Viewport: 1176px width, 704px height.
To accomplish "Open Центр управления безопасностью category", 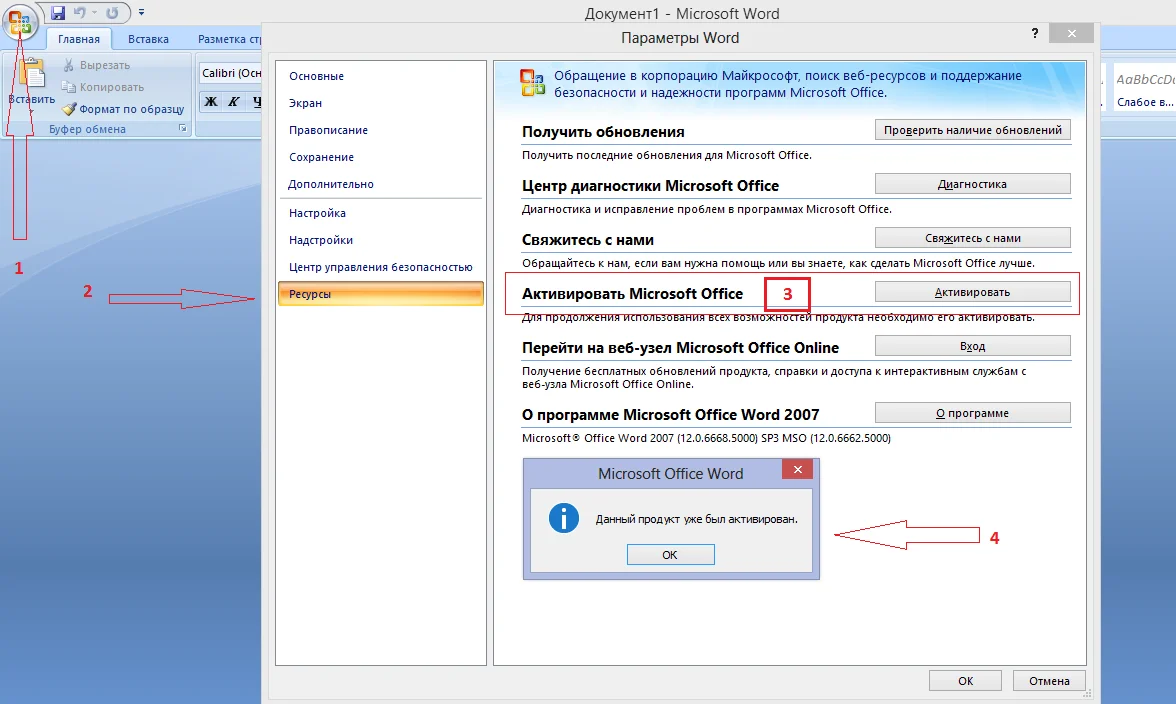I will pos(380,268).
